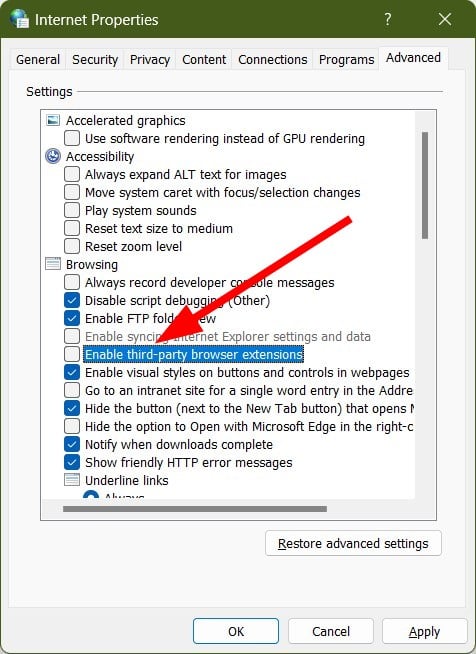Click the vertical settings list scrollbar
Viewport: 476px width, 654px height.
(425, 185)
